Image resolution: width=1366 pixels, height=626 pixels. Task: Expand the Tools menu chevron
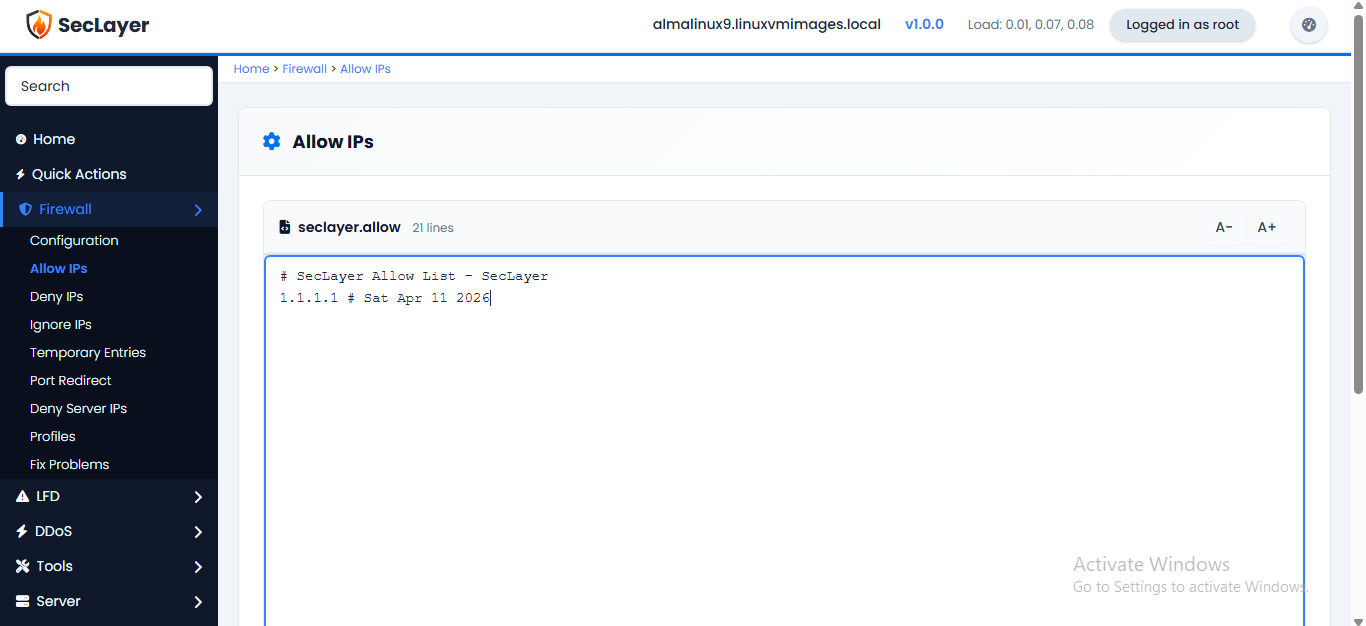tap(198, 567)
